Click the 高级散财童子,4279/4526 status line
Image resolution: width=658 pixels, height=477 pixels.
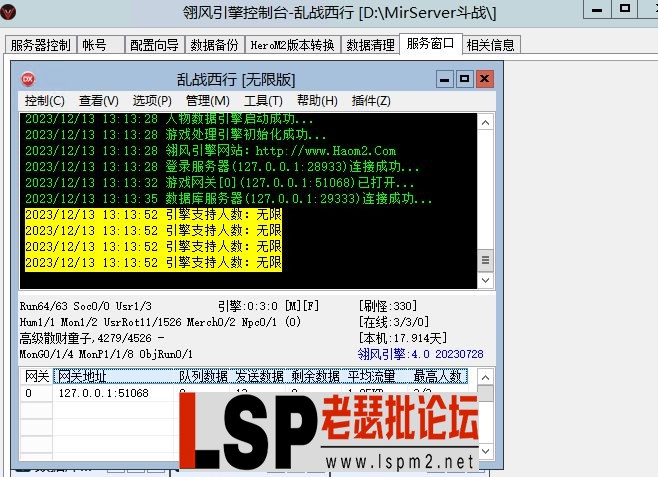pyautogui.click(x=92, y=338)
